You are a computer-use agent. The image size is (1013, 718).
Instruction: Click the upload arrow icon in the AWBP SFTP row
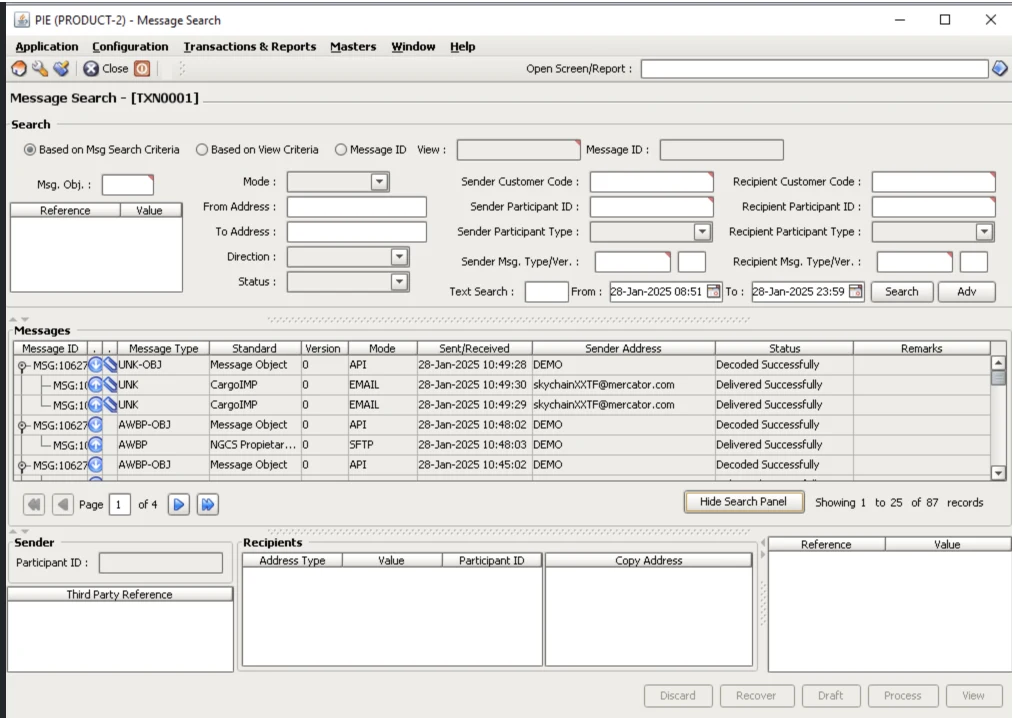click(96, 445)
